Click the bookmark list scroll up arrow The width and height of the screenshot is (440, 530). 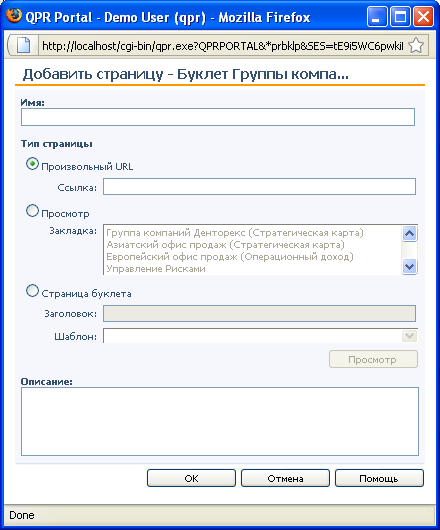tap(410, 233)
